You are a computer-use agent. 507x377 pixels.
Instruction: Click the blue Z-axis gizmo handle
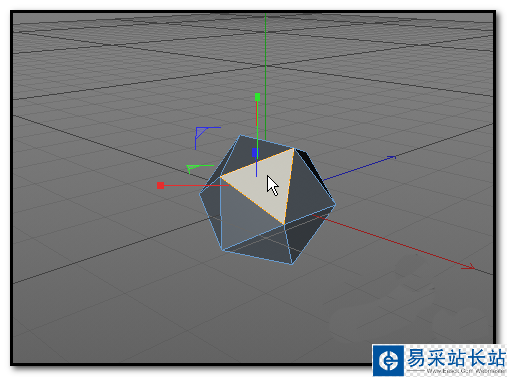pyautogui.click(x=255, y=153)
